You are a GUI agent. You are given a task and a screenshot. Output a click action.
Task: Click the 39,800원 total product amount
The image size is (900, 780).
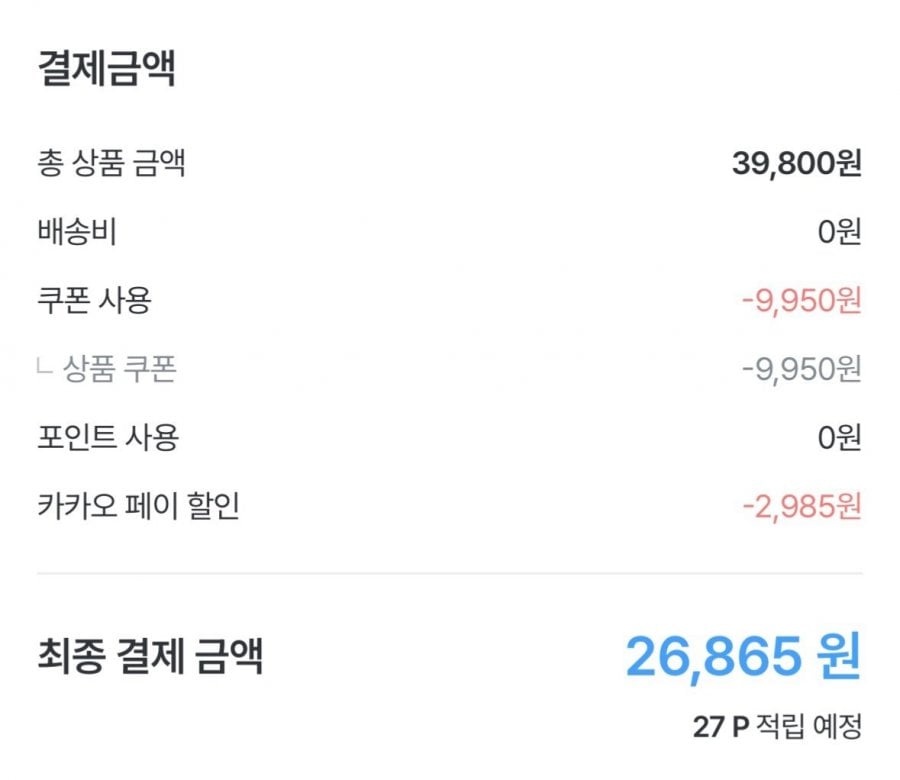pyautogui.click(x=796, y=165)
